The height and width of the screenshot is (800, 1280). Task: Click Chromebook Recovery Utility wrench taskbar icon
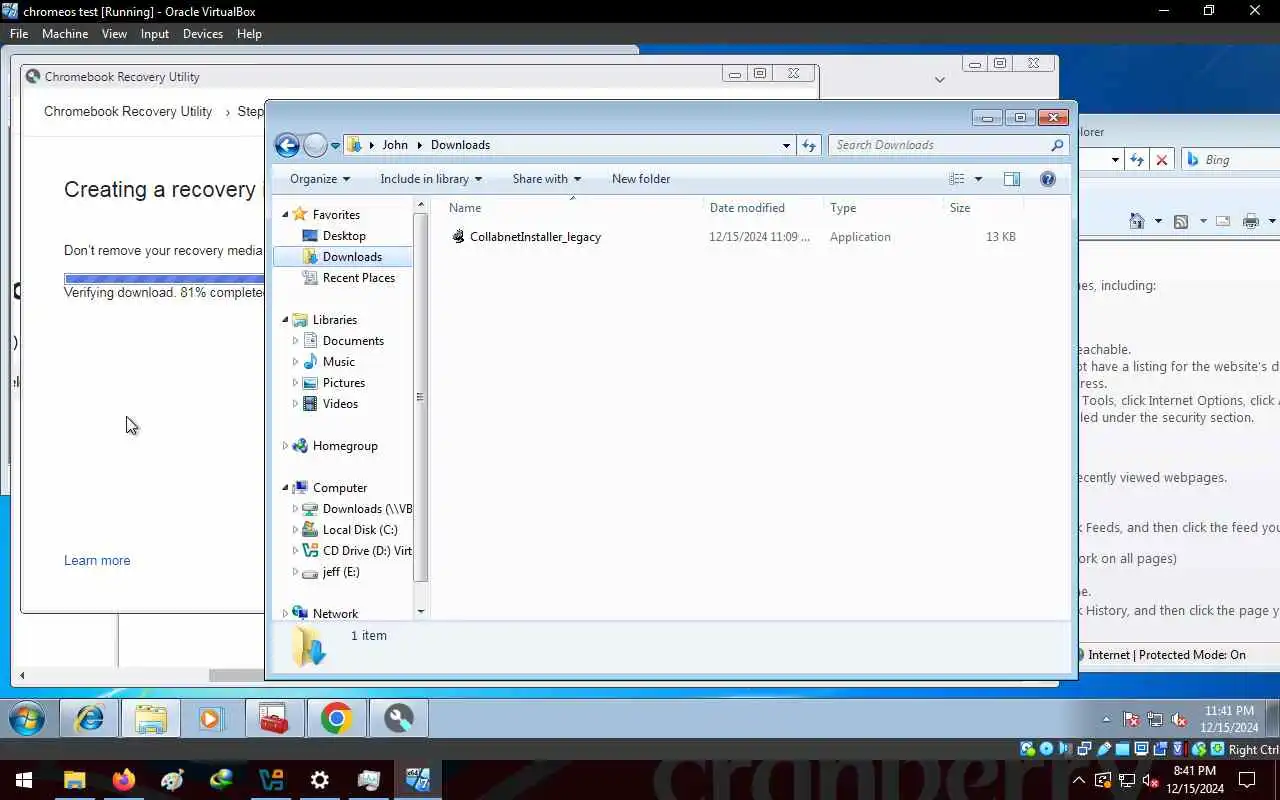(398, 719)
